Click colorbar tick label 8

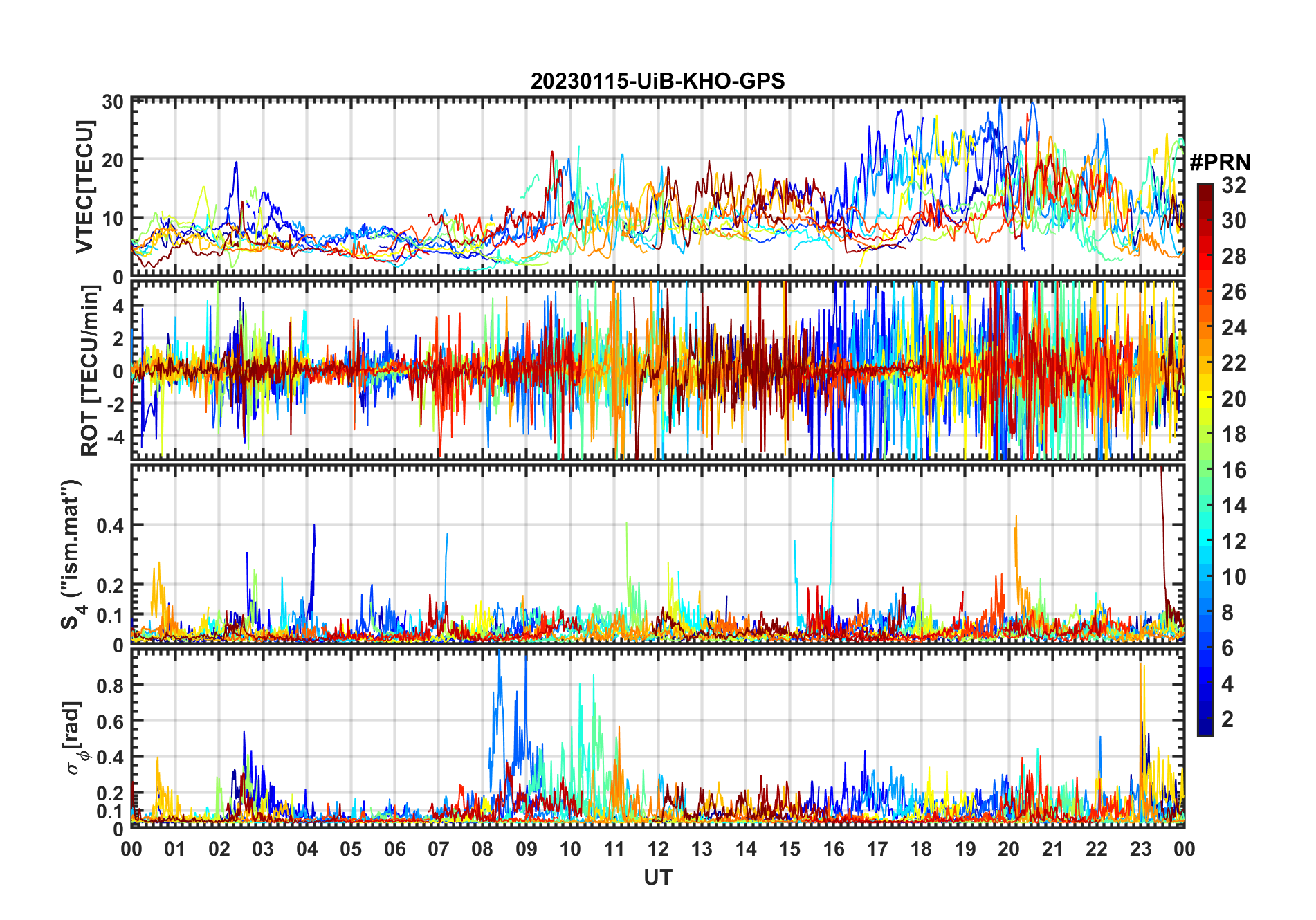coord(1227,612)
